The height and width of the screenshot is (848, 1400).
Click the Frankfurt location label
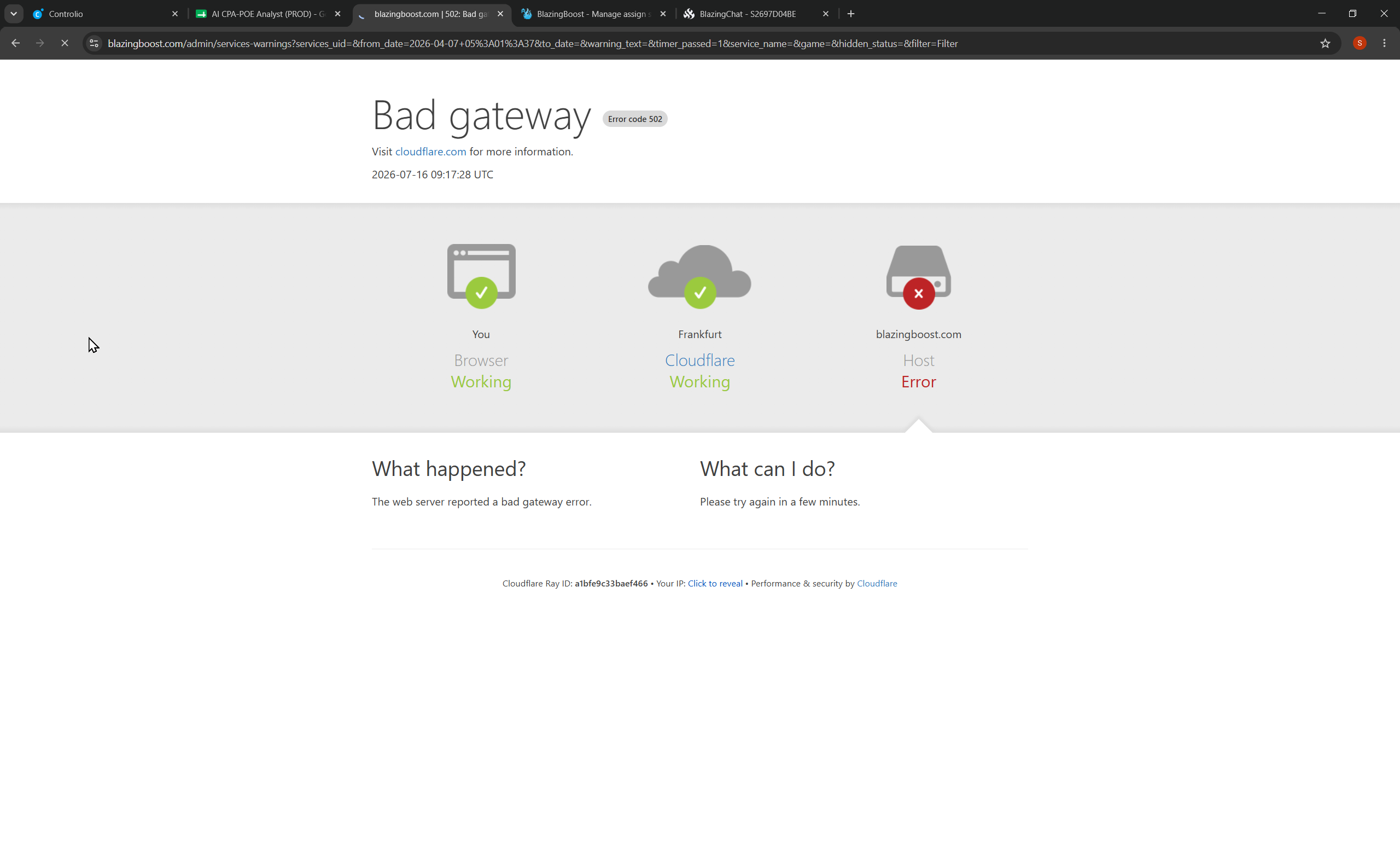[x=700, y=334]
